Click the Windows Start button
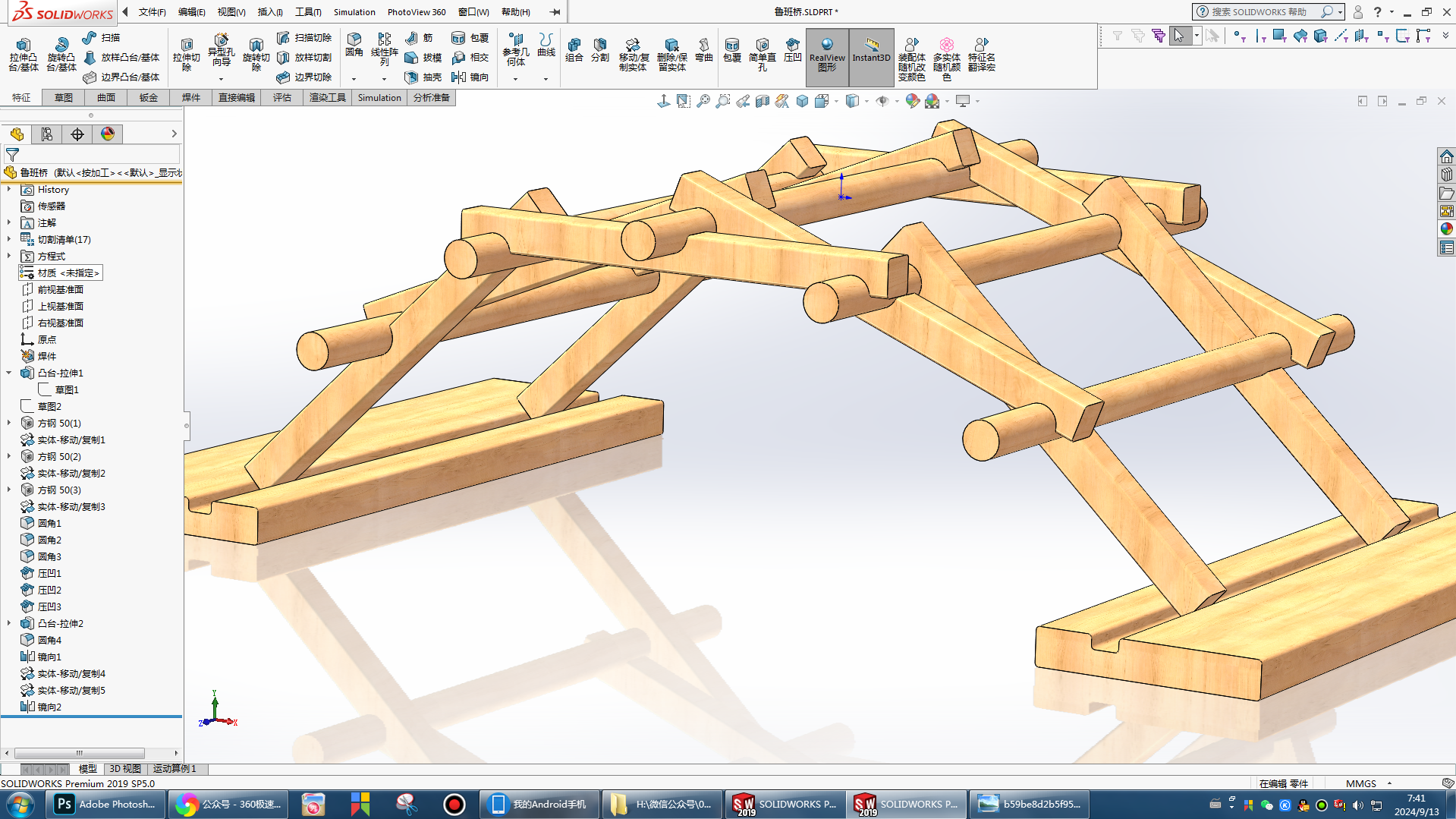This screenshot has height=819, width=1456. pyautogui.click(x=20, y=804)
